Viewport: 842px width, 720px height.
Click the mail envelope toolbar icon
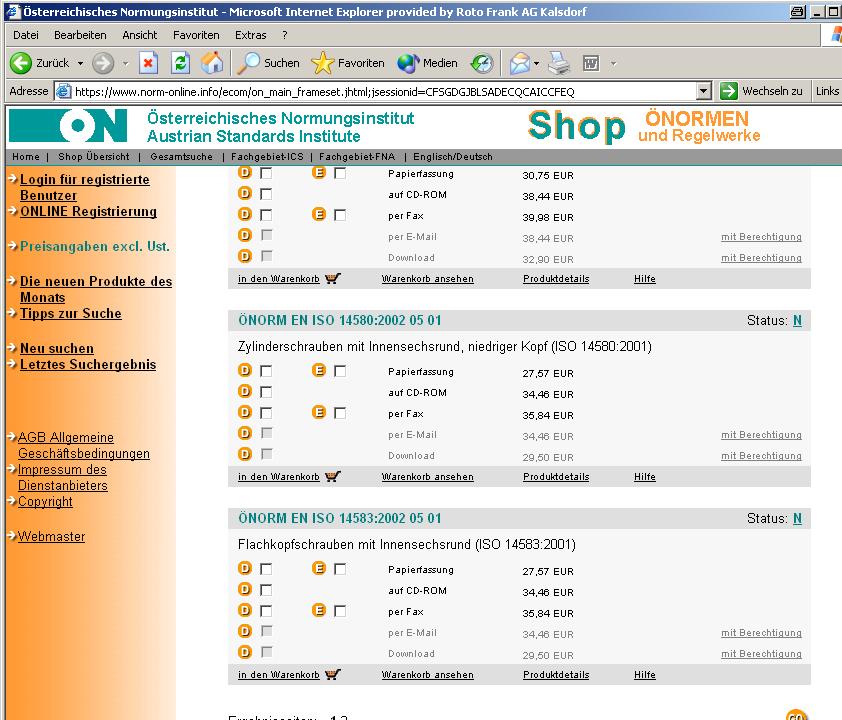[520, 63]
